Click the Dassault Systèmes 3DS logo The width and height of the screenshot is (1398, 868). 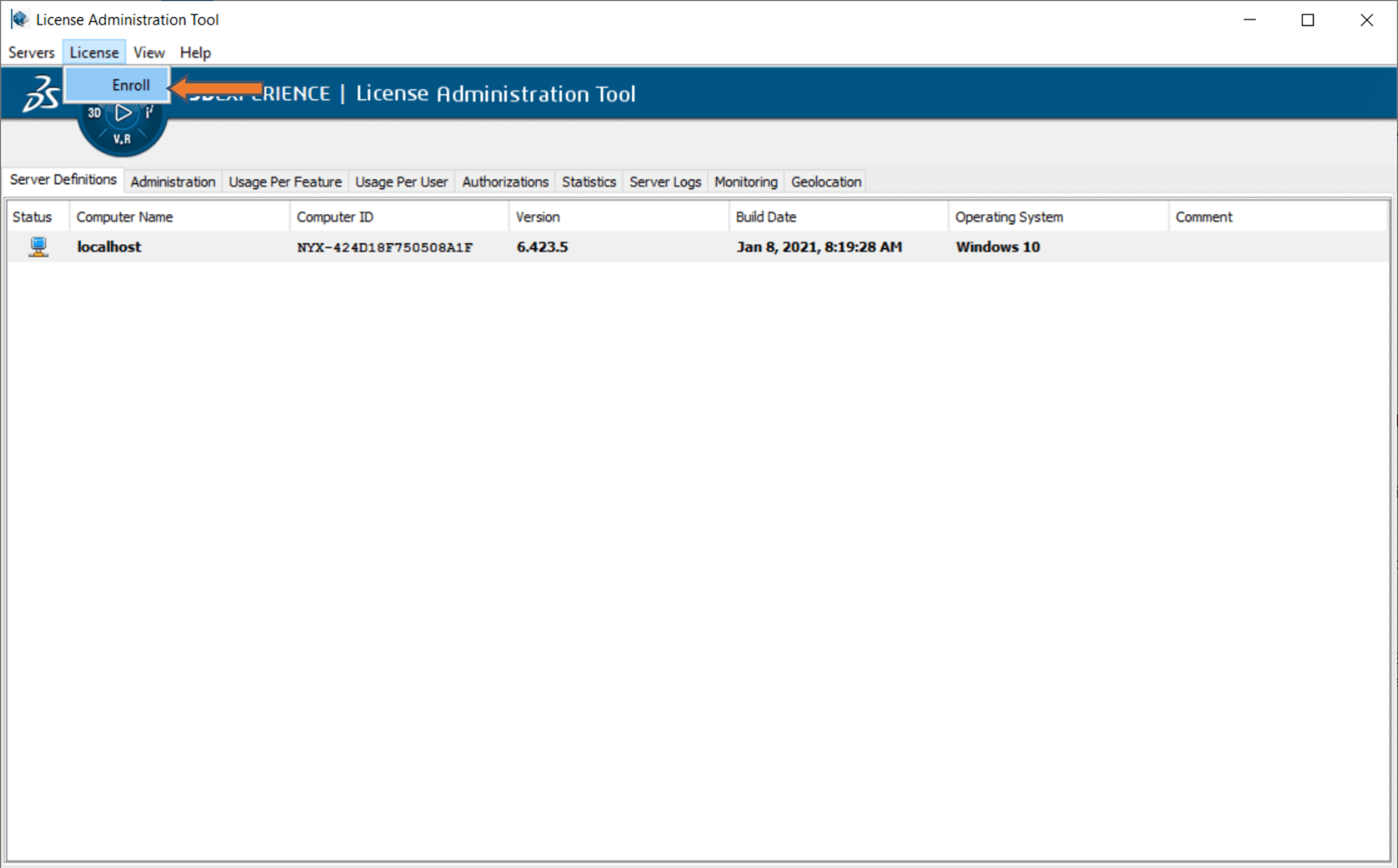[41, 93]
